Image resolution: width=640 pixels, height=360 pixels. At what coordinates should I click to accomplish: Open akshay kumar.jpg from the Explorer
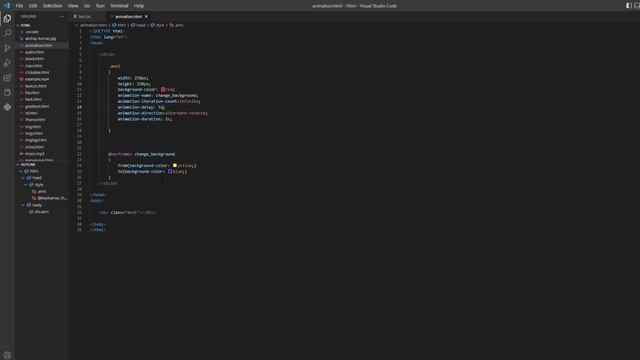pos(42,38)
